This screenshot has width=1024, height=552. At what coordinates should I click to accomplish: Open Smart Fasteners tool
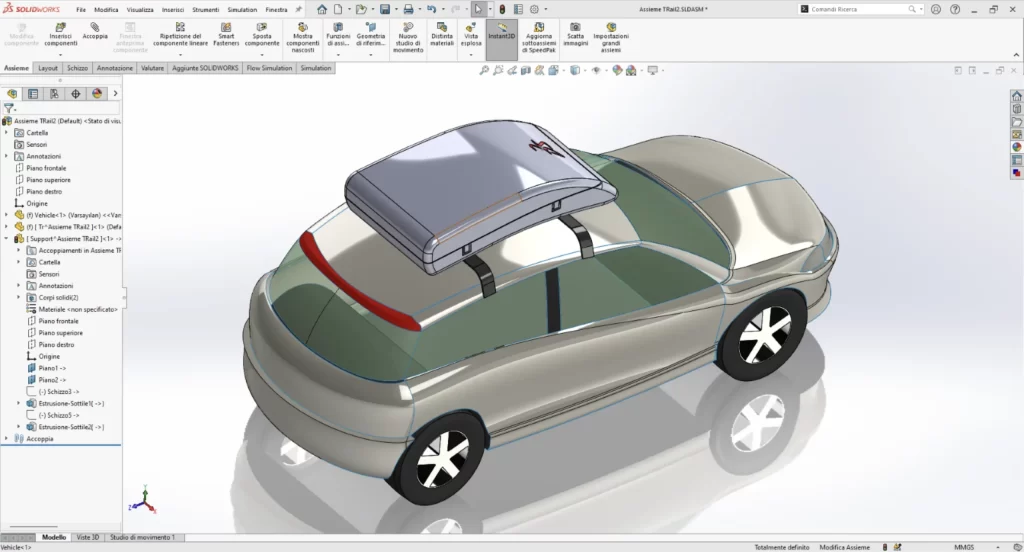click(226, 35)
